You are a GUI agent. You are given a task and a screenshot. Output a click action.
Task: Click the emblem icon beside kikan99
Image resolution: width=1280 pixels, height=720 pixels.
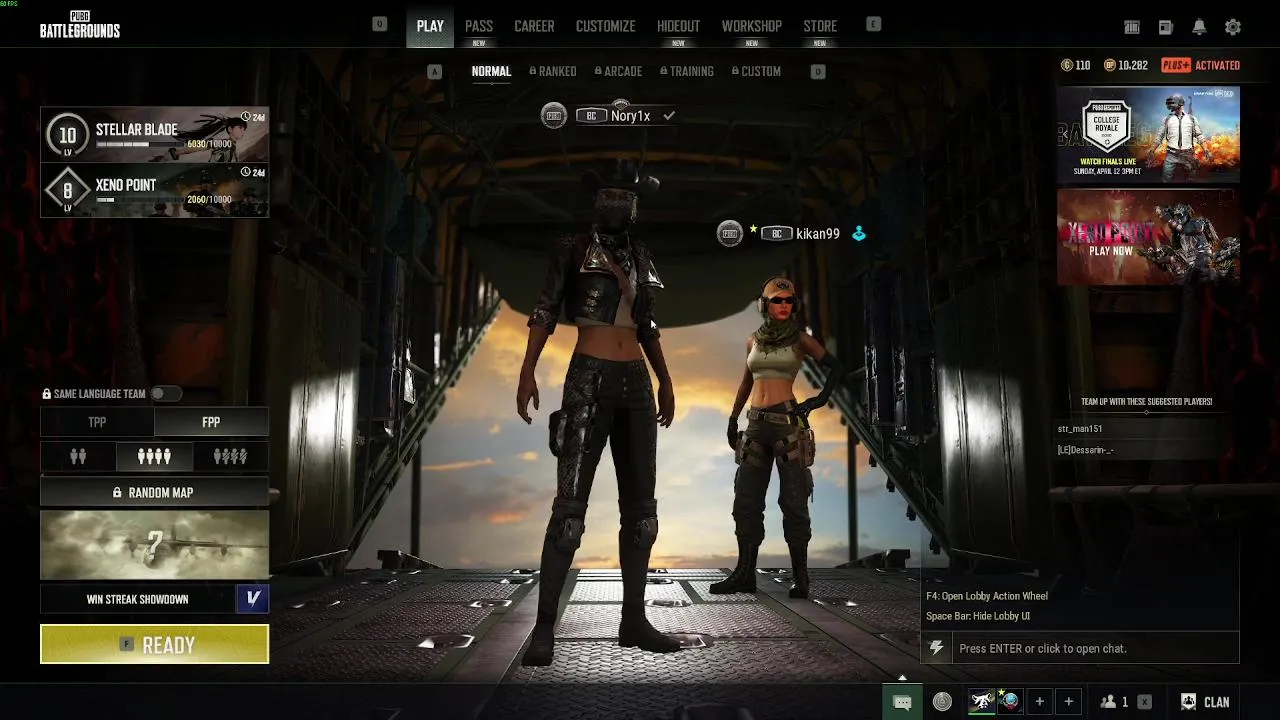730,233
